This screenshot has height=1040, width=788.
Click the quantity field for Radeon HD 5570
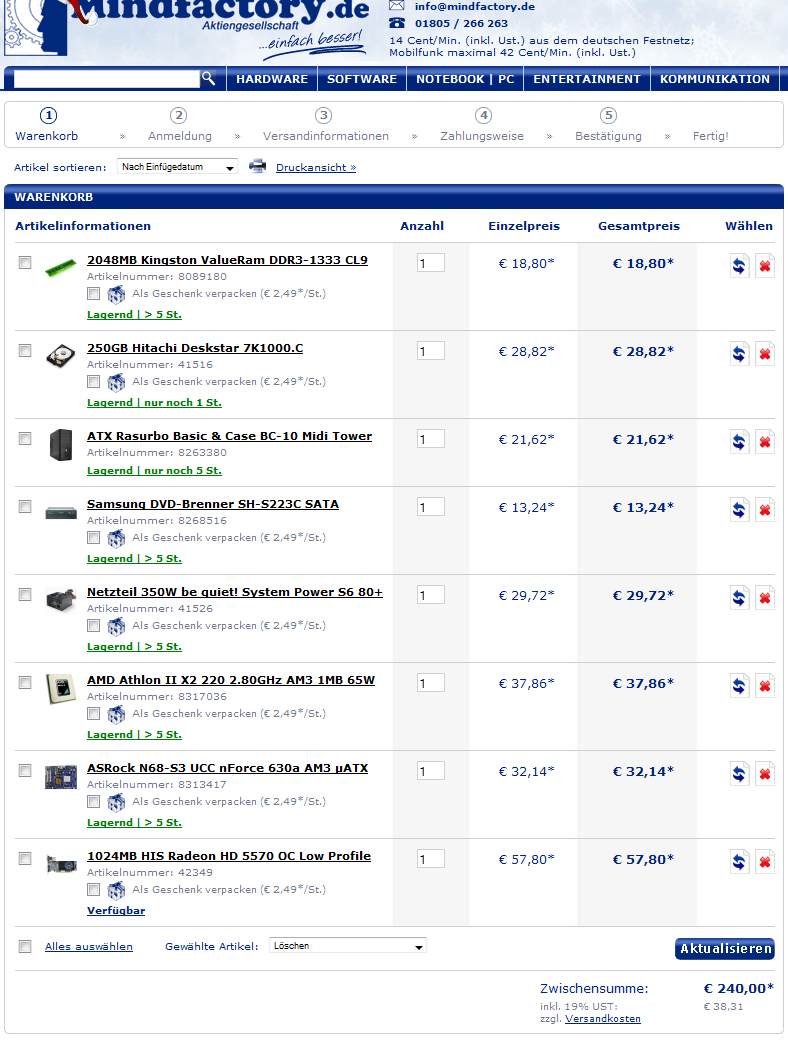pos(430,859)
